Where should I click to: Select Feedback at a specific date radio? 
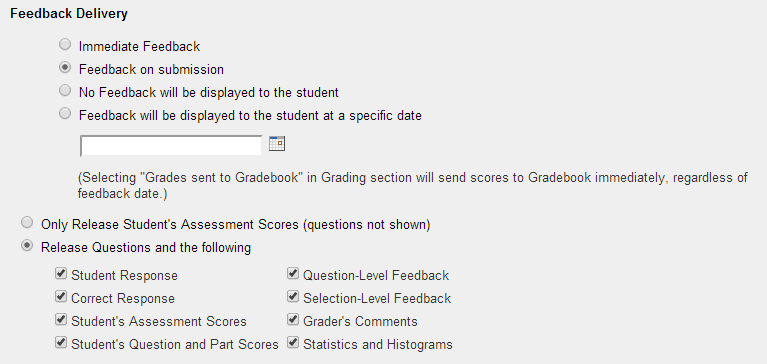click(x=65, y=114)
